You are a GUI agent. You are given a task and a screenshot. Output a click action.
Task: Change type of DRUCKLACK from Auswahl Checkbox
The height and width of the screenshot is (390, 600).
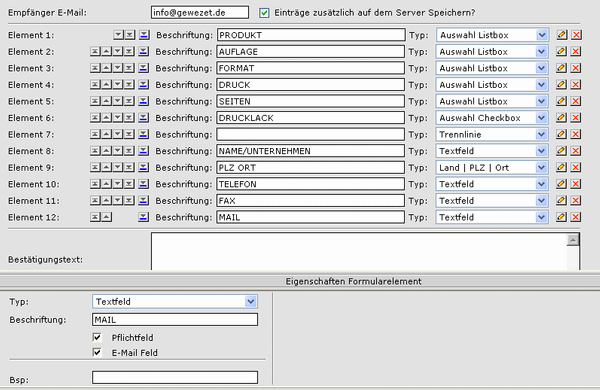492,118
